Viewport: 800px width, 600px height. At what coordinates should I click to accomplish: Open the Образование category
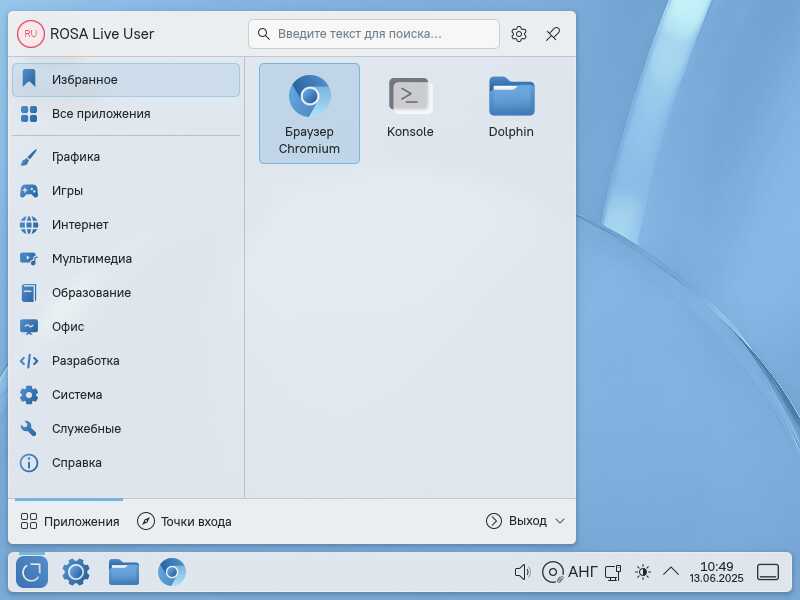[x=126, y=293]
